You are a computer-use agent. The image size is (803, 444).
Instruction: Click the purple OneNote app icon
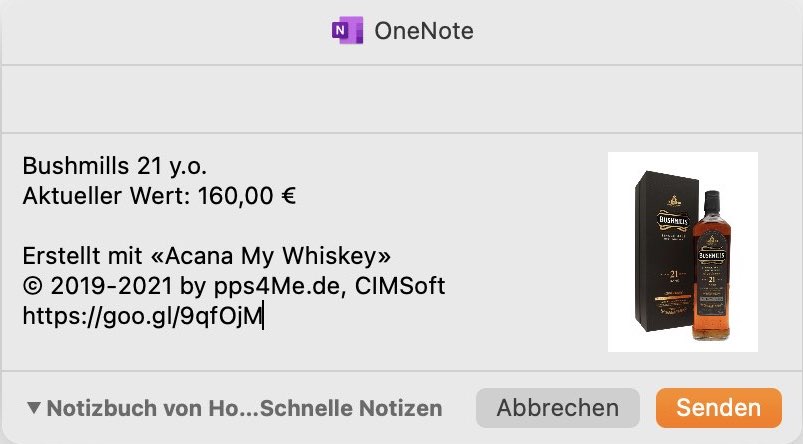click(x=347, y=30)
